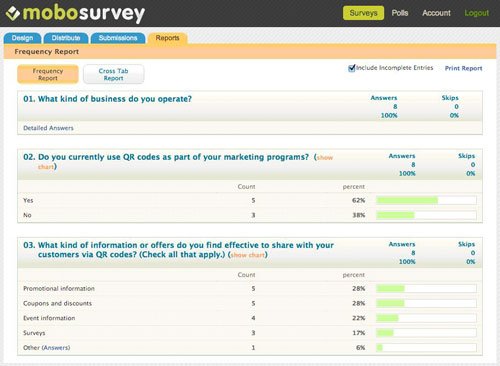Click the Logout link
Viewport: 500px width, 366px height.
(477, 13)
